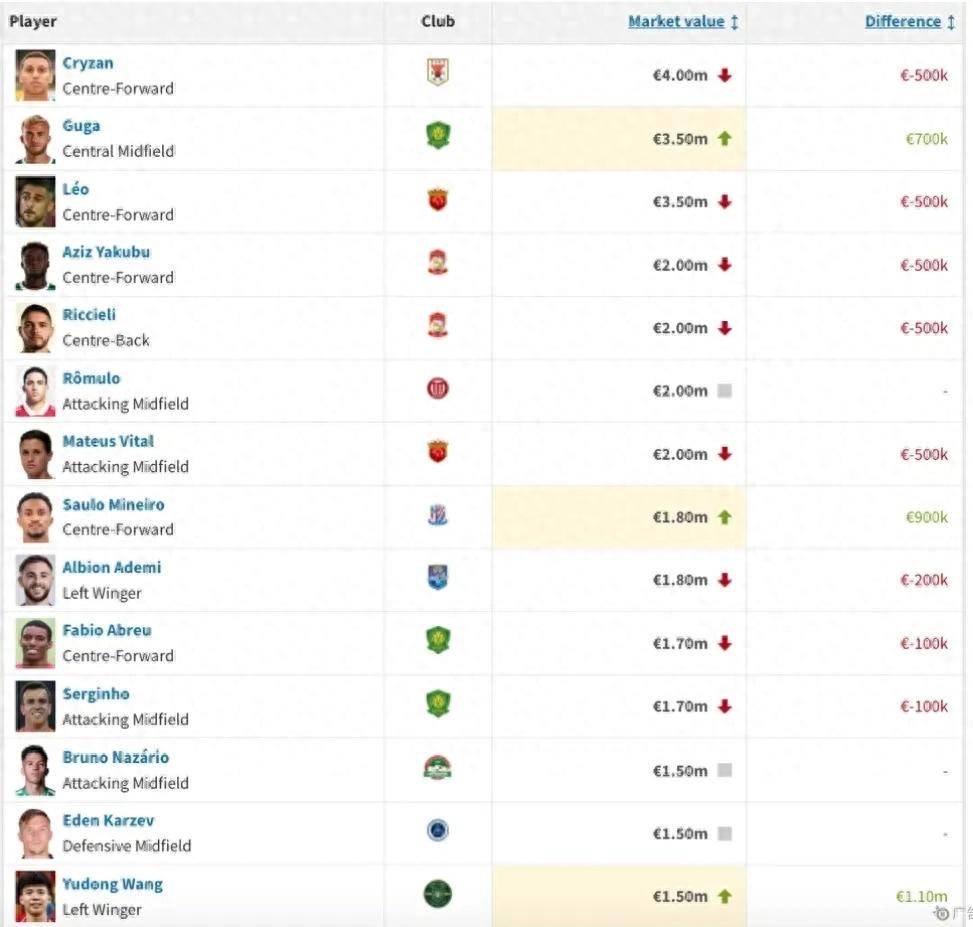The image size is (973, 927).
Task: Click the club crest in Cryzan's row
Action: click(x=437, y=74)
